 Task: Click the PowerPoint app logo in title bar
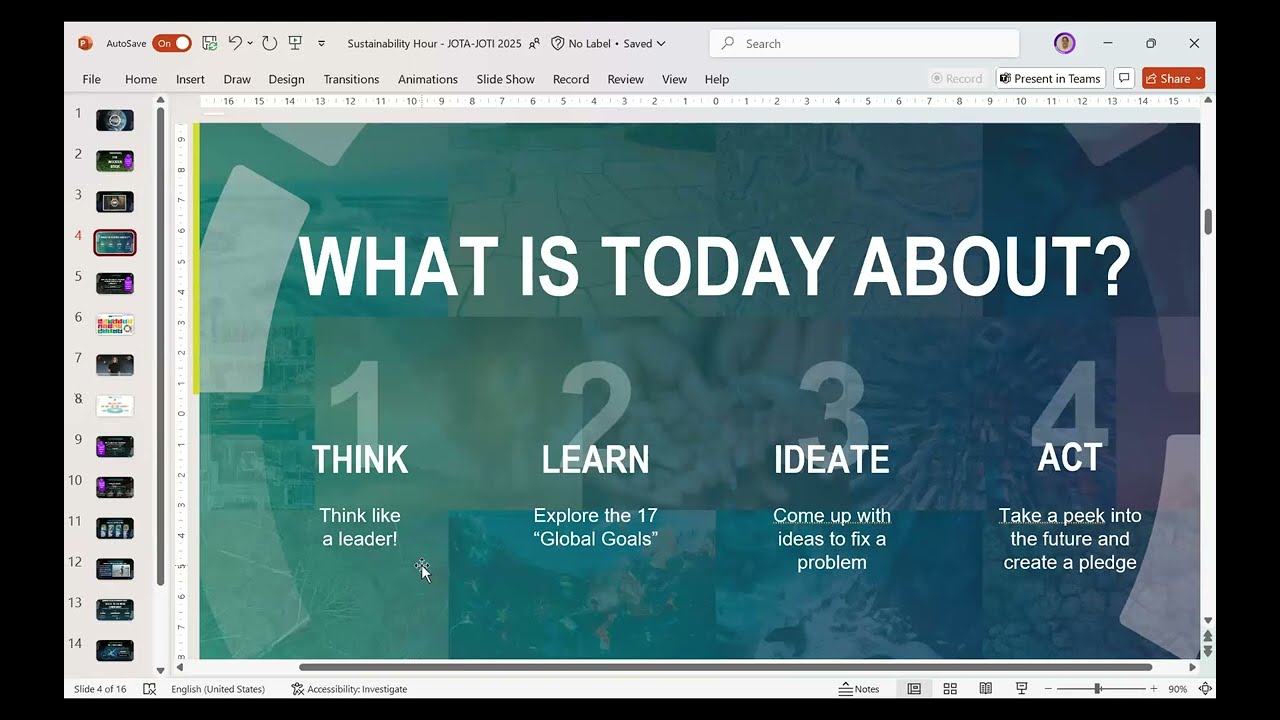[x=85, y=43]
